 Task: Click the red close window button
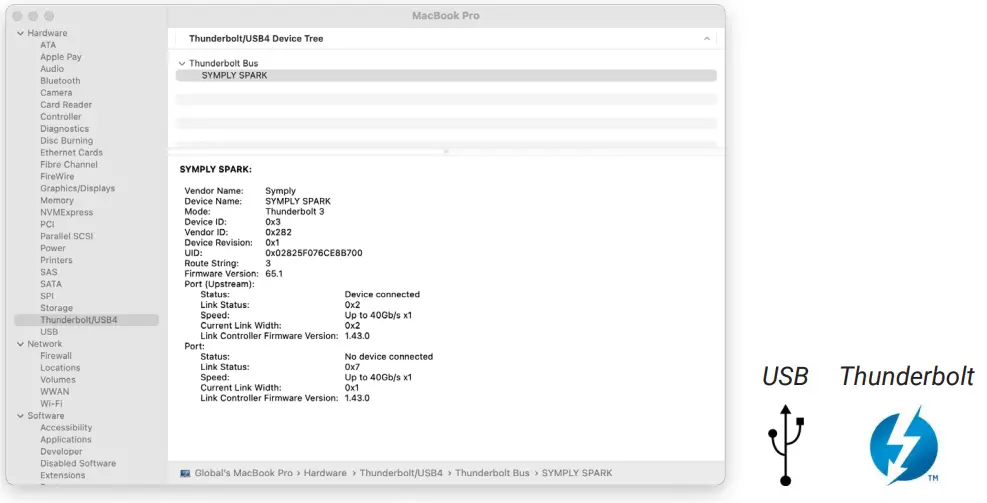click(18, 16)
